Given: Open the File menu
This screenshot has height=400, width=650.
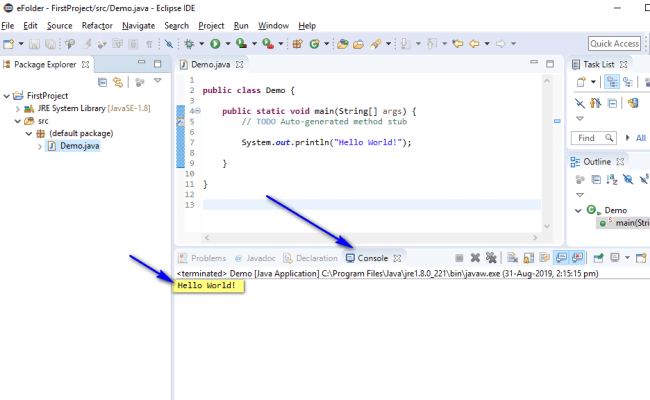Looking at the screenshot, I should tap(7, 26).
